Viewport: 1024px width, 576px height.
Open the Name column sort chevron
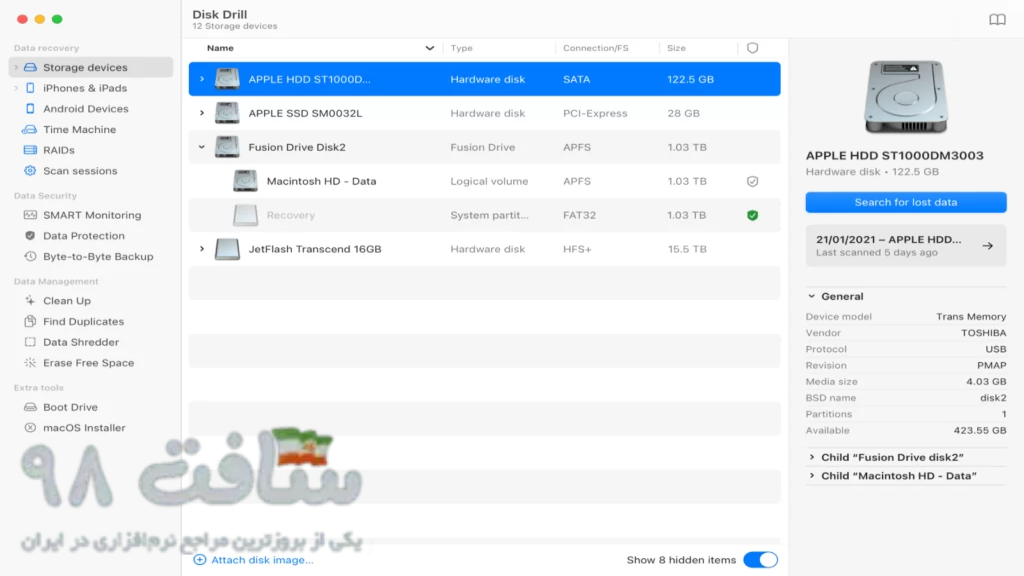point(429,48)
